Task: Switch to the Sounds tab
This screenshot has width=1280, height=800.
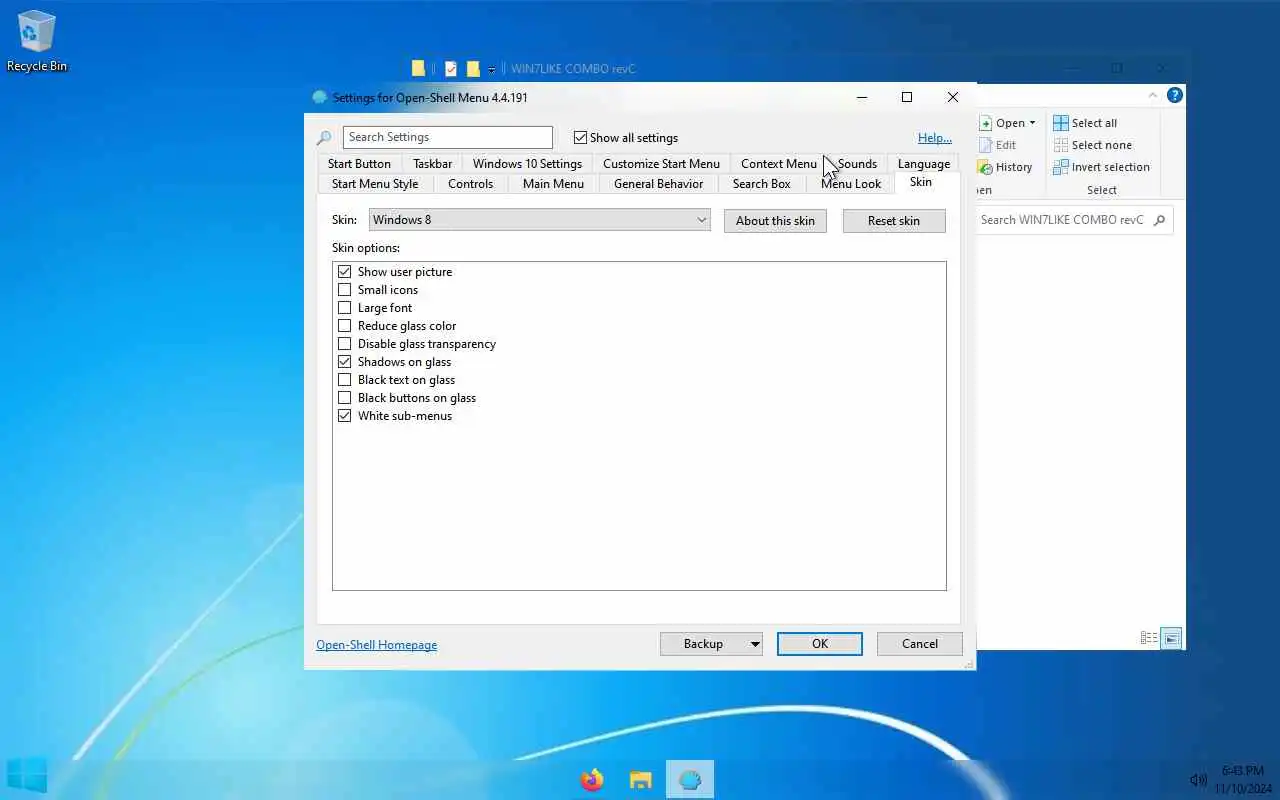Action: click(857, 164)
